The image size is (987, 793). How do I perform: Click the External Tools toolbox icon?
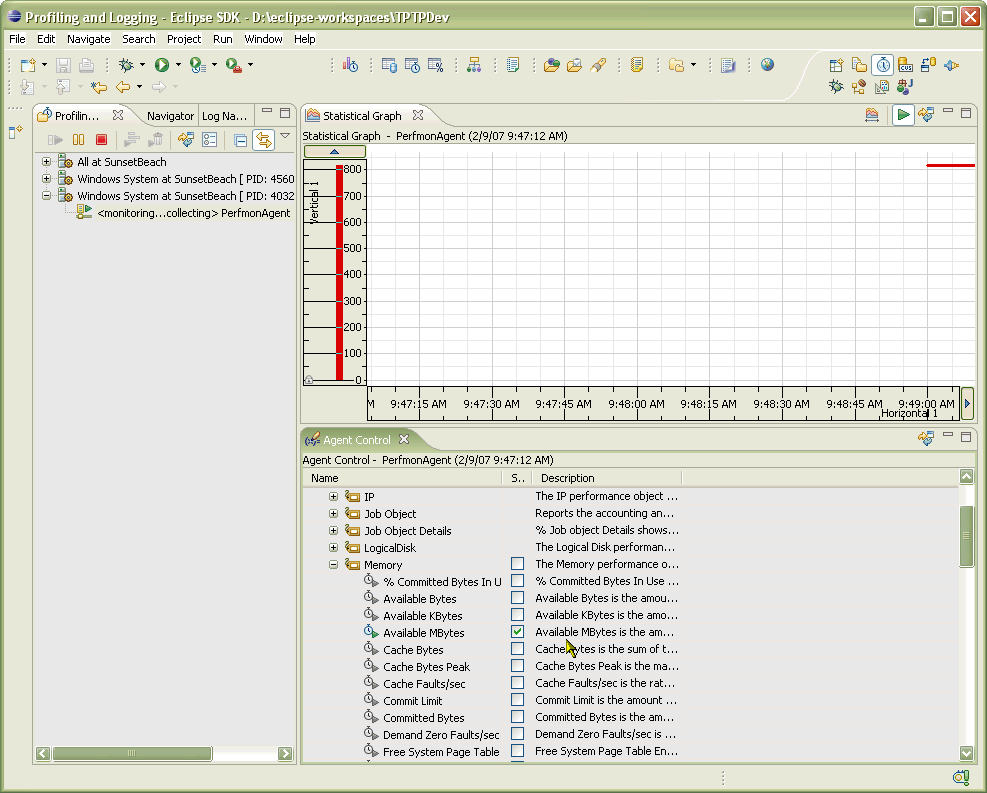click(x=234, y=65)
